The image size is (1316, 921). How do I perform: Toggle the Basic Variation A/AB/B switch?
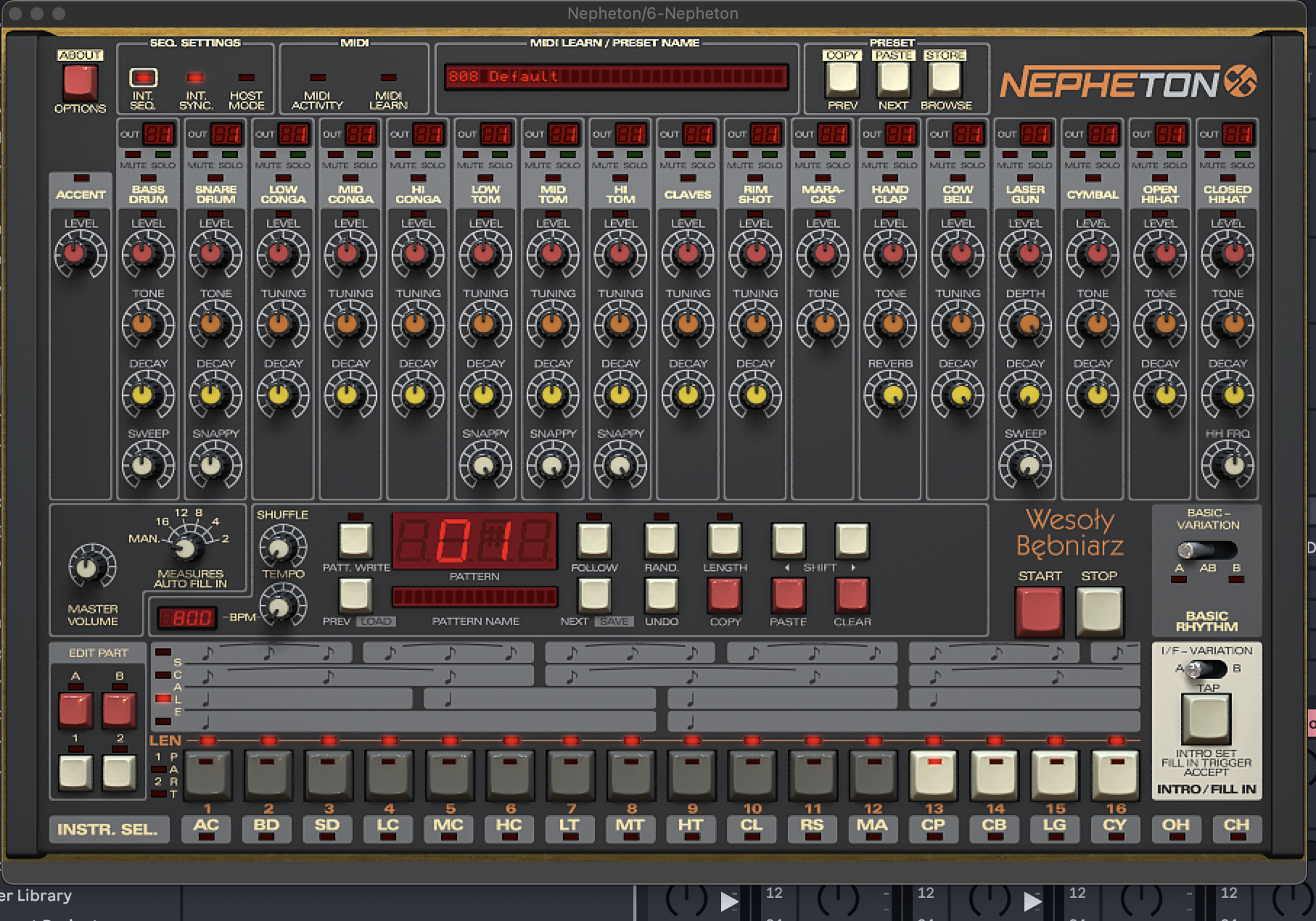click(1207, 550)
